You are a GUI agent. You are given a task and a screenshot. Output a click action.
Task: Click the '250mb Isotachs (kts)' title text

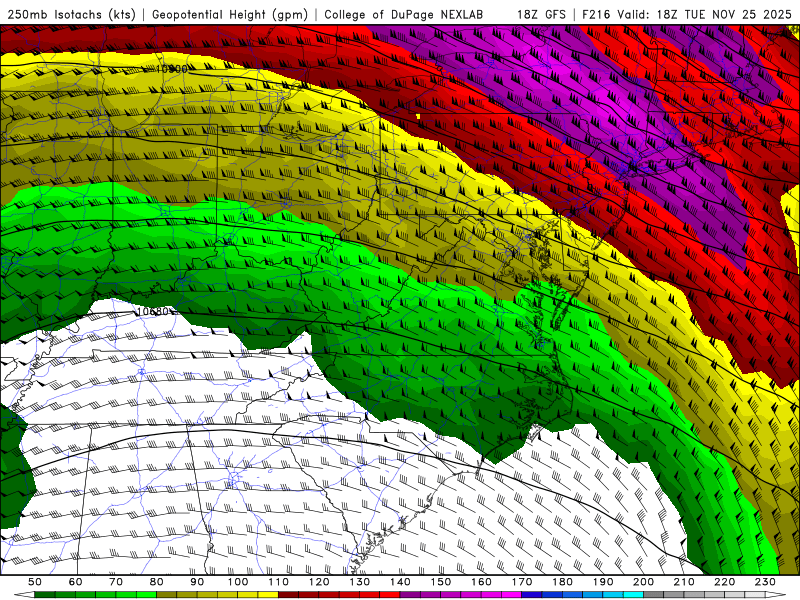(71, 15)
